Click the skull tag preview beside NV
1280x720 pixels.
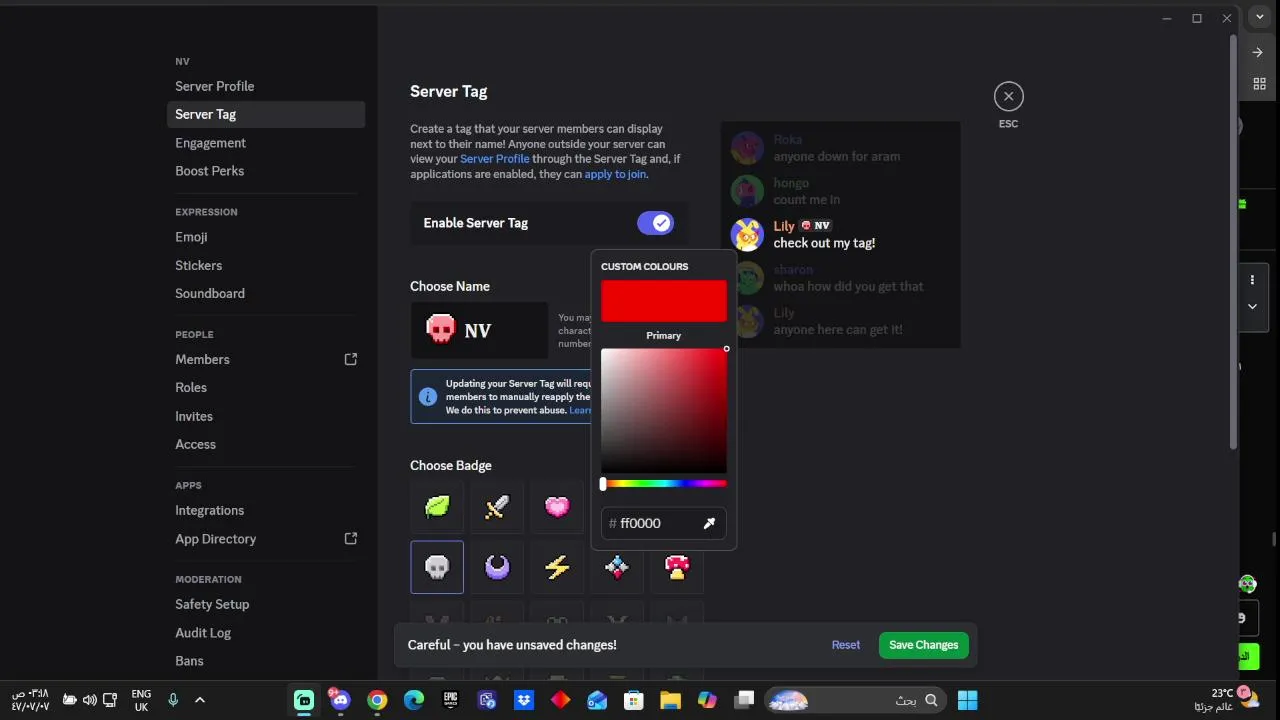coord(440,329)
